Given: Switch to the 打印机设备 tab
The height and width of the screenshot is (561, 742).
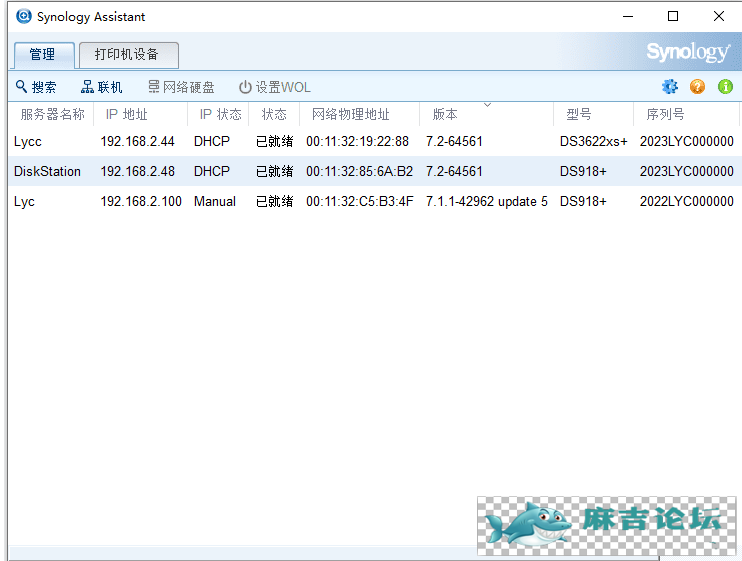Looking at the screenshot, I should coord(129,55).
